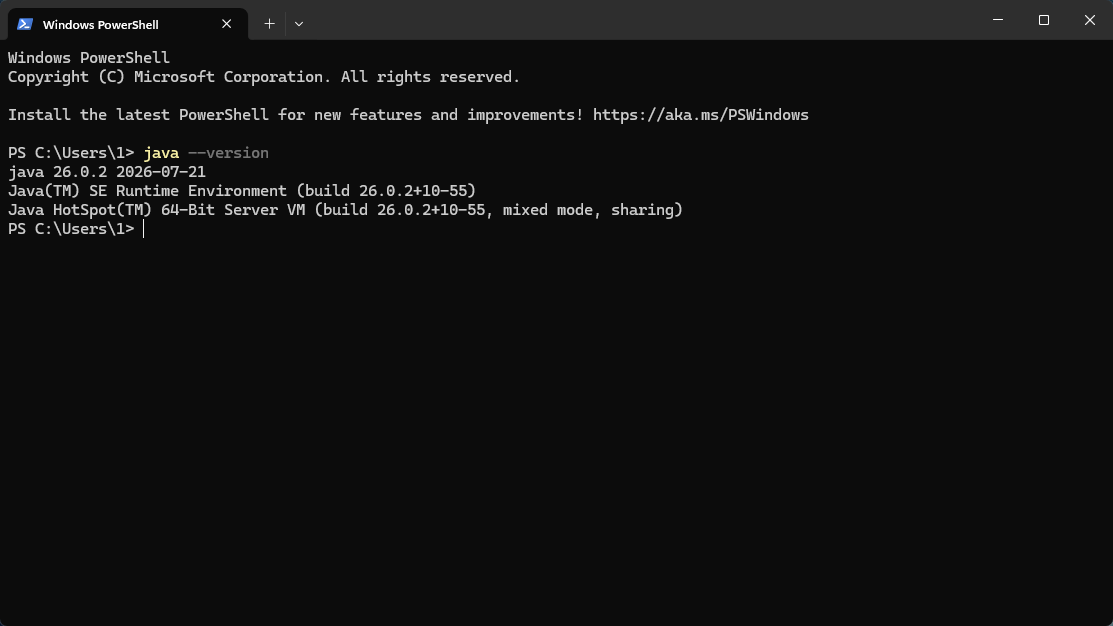Maximize the terminal window
Screen dimensions: 1113x626
1043,20
